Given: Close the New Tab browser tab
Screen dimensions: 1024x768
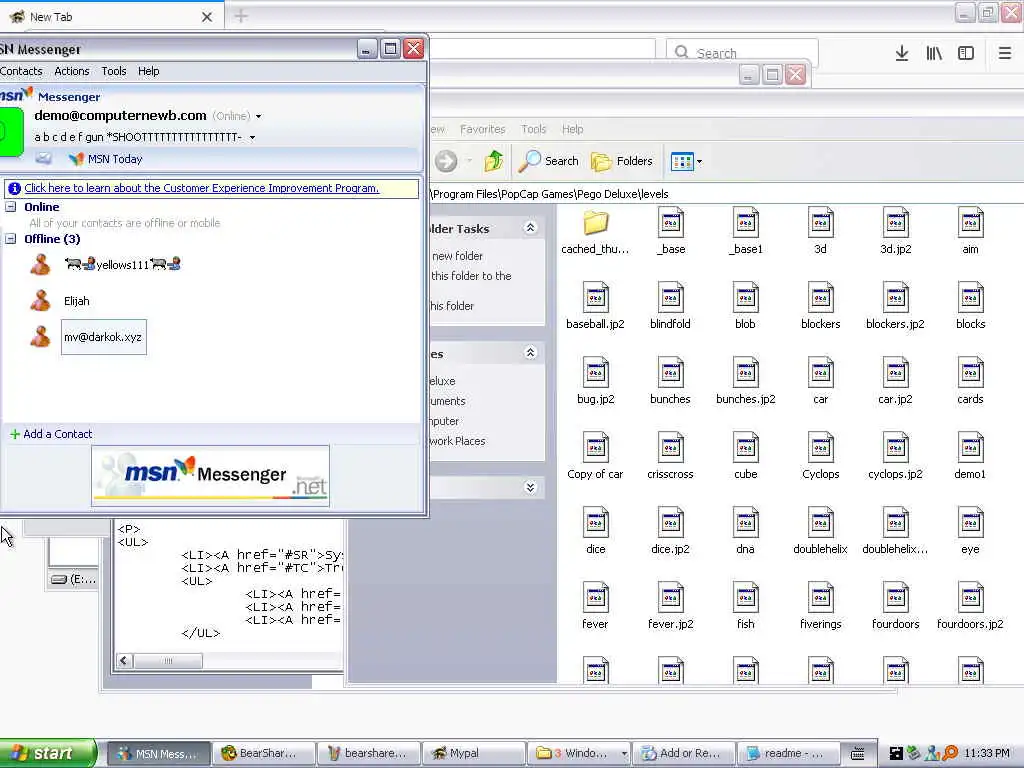Looking at the screenshot, I should pos(207,17).
